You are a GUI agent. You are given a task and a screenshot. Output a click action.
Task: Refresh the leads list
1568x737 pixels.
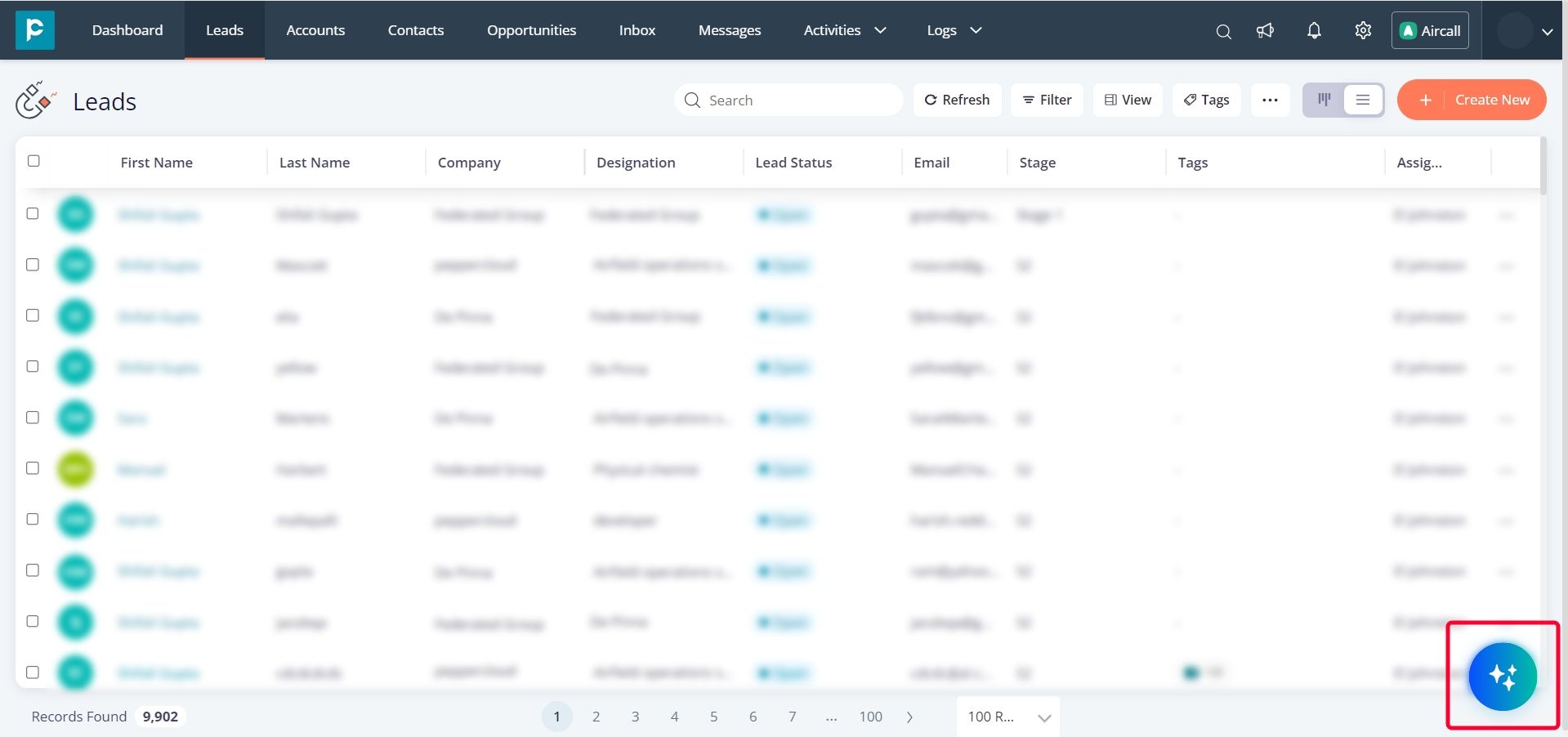tap(957, 100)
